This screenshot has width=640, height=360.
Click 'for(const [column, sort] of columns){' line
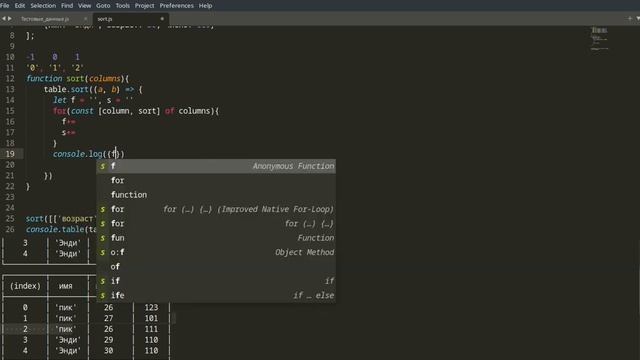tap(136, 111)
